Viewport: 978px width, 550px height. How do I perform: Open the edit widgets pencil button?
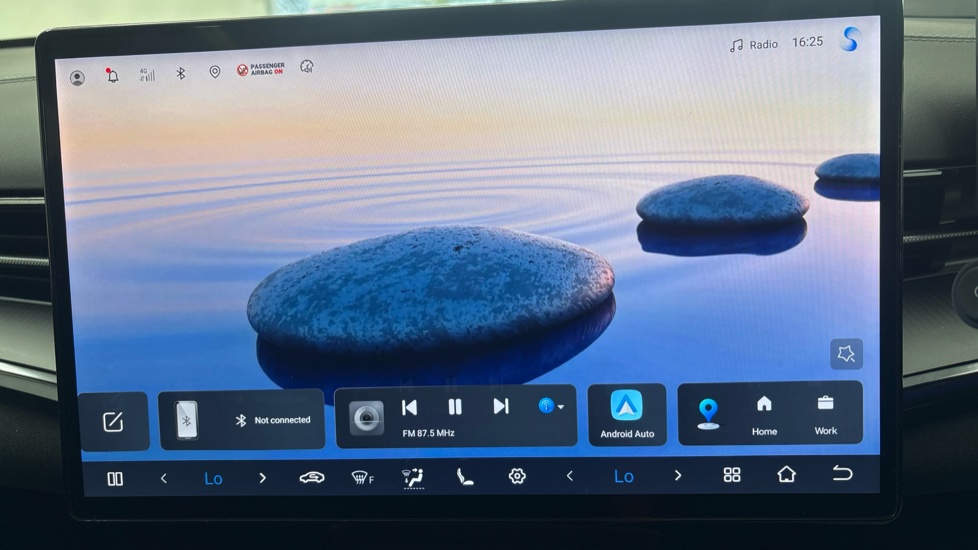[x=114, y=422]
